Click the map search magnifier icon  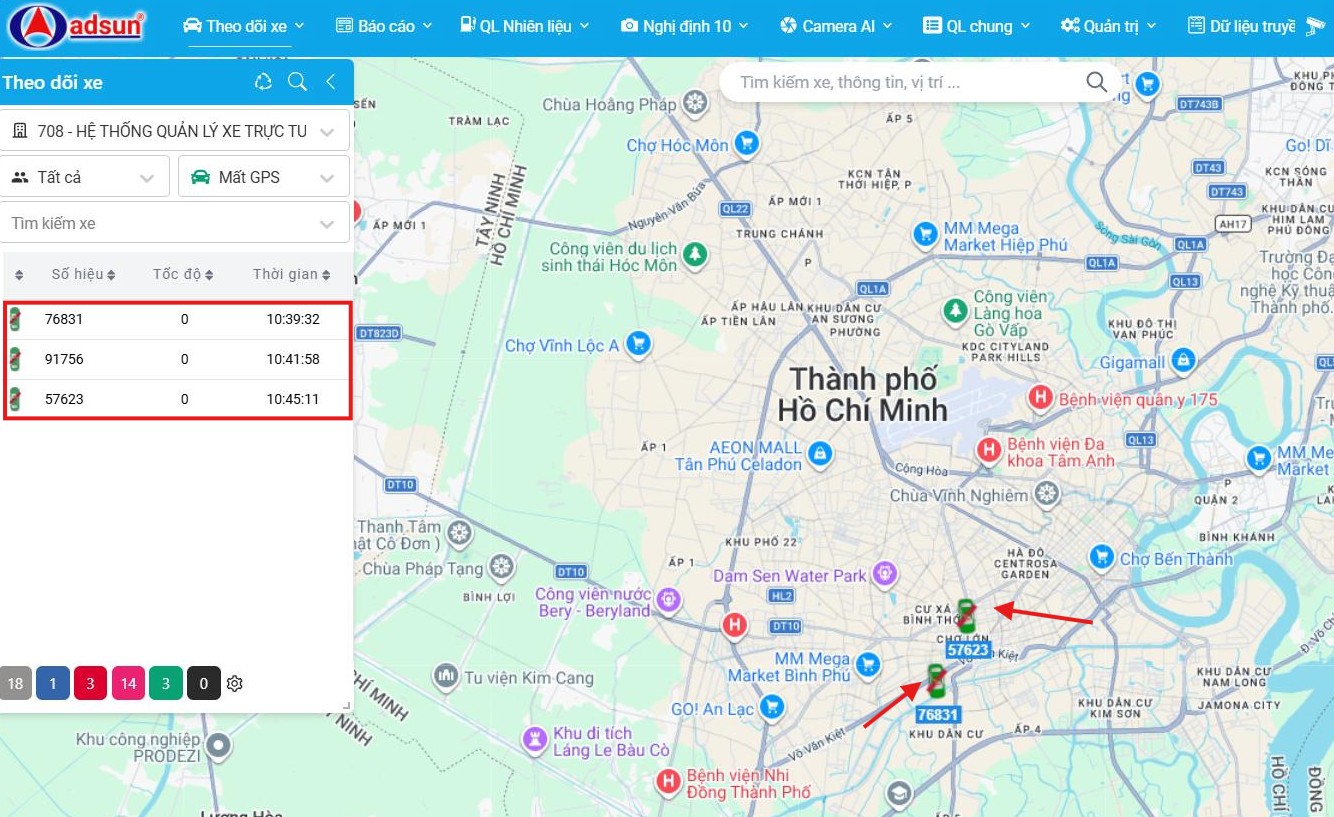1097,82
